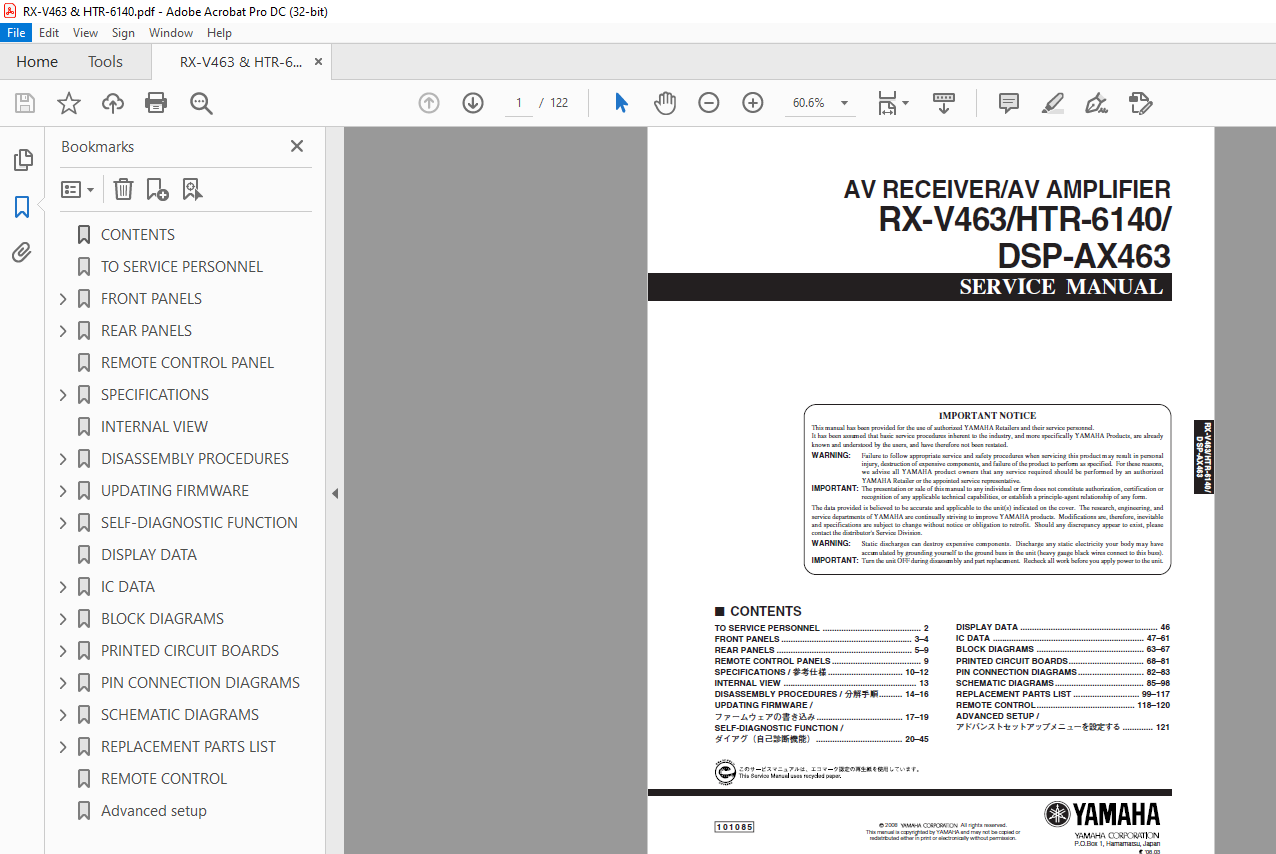The image size is (1276, 854).
Task: Switch to the Tools tab
Action: [x=105, y=62]
